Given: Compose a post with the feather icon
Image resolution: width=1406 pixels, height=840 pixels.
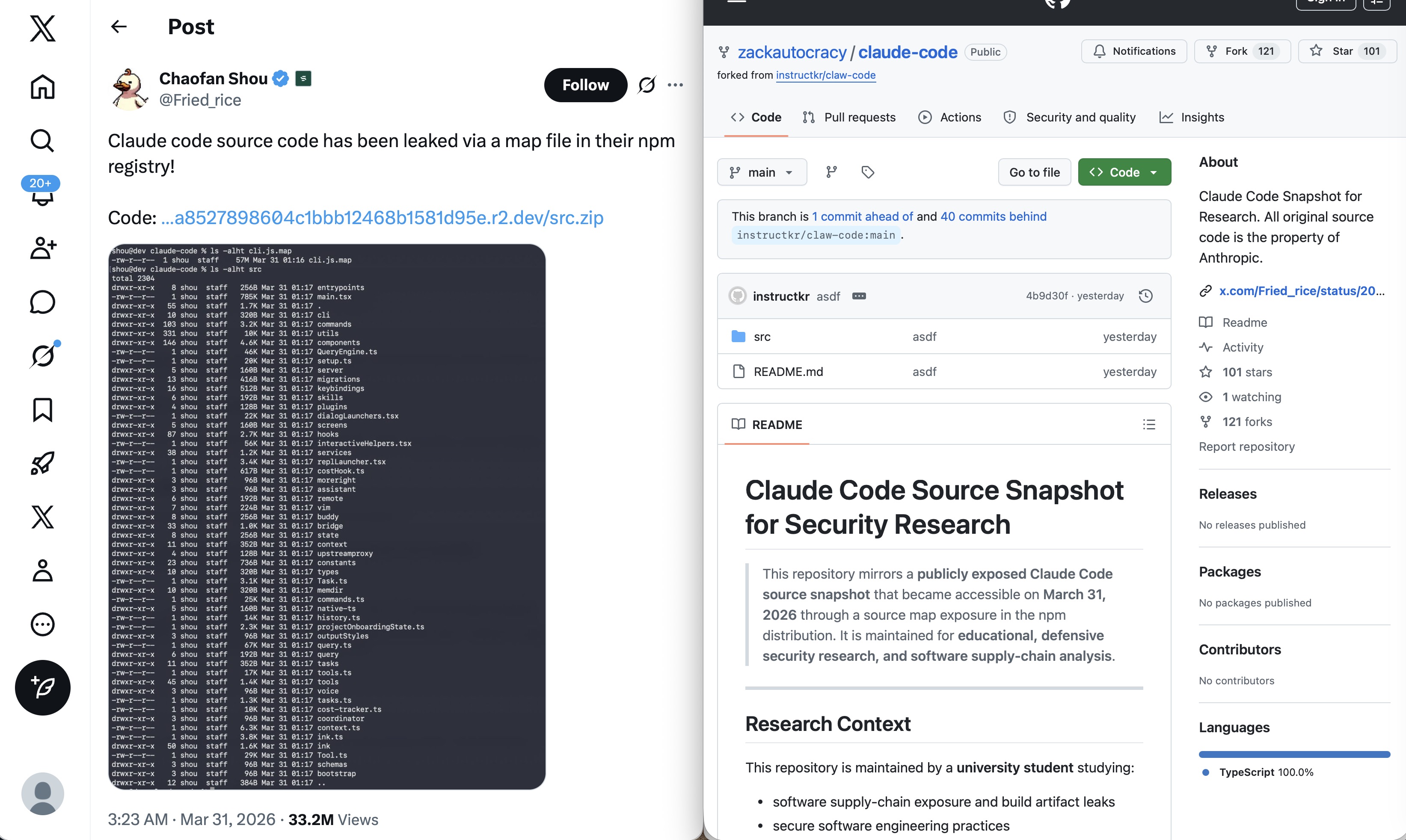Looking at the screenshot, I should point(42,687).
